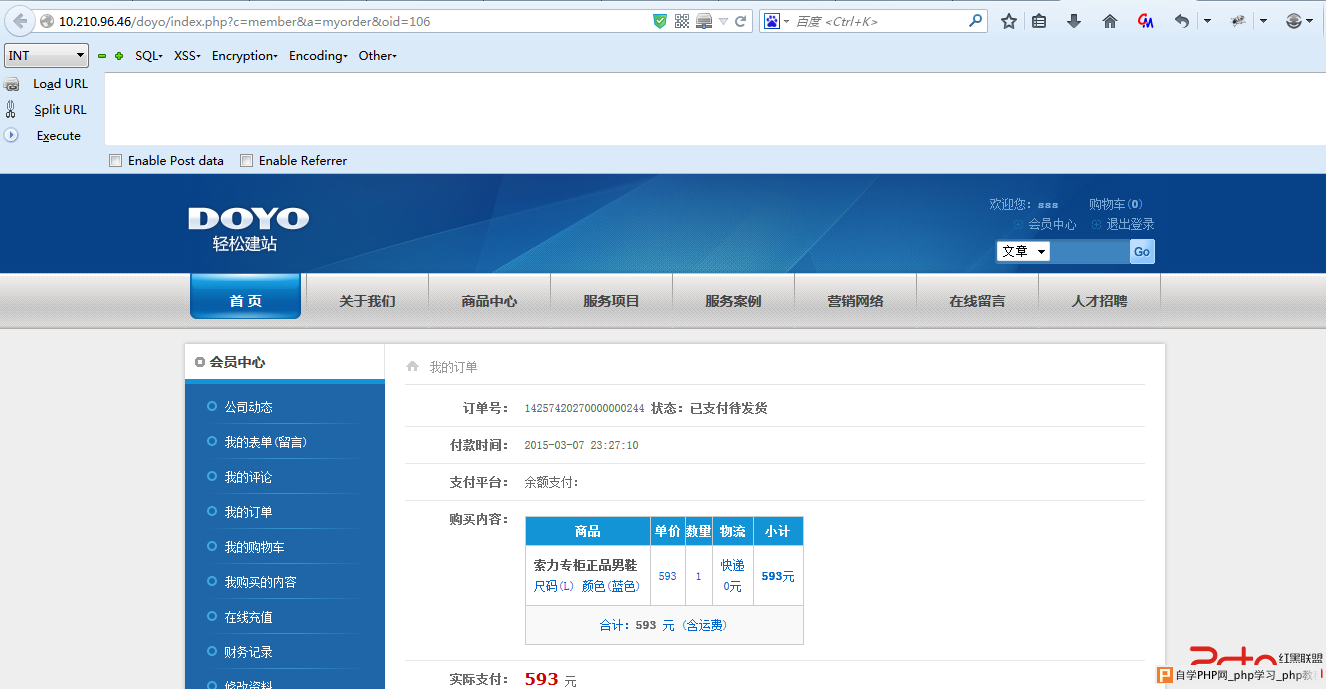Open 会员中心 link in header
This screenshot has height=689, width=1326.
point(1052,224)
